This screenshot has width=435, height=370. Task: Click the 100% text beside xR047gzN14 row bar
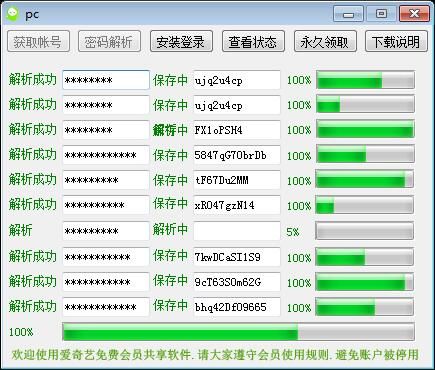point(299,206)
